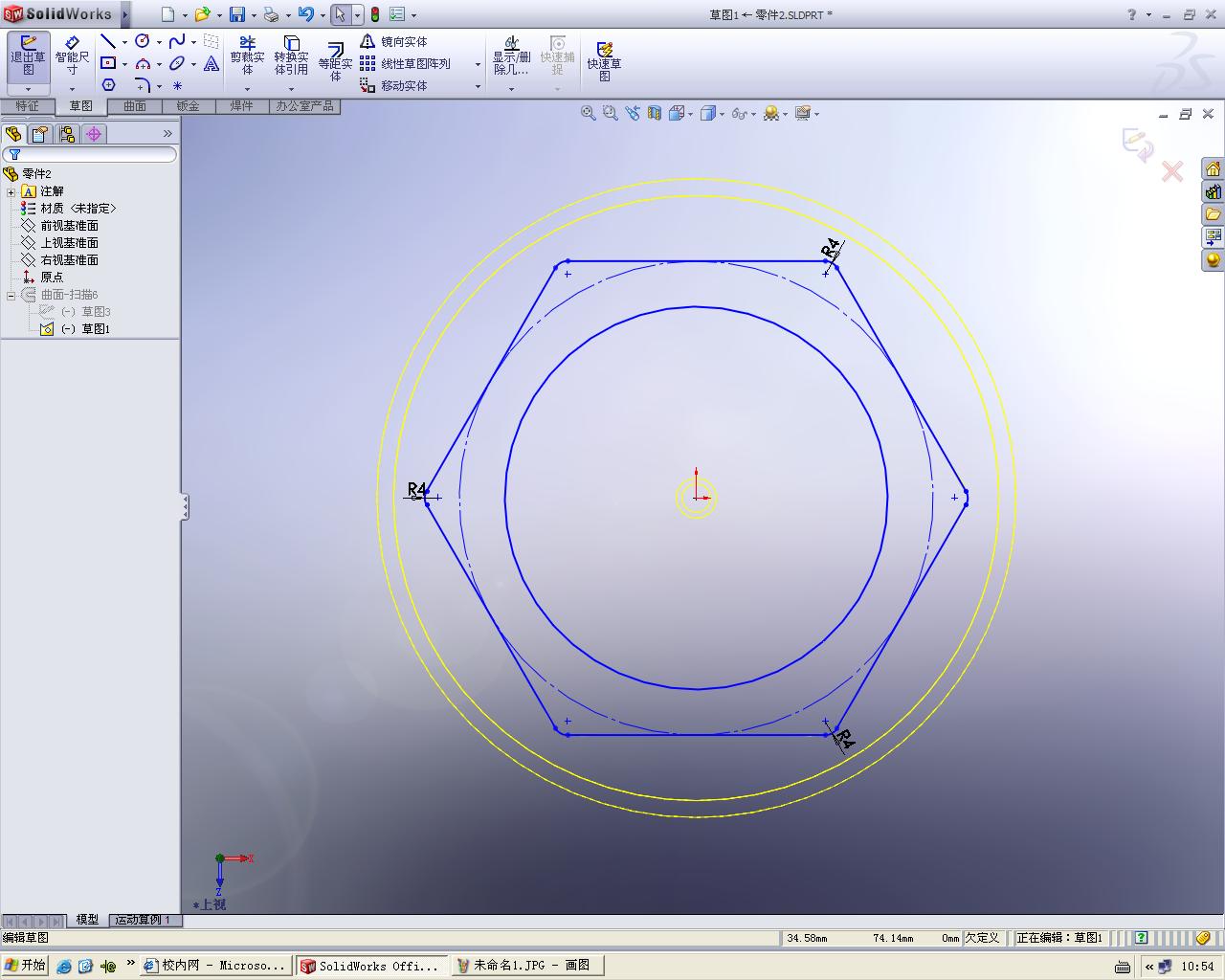Switch to the 钣金 (Sheet Metal) tab

(188, 106)
